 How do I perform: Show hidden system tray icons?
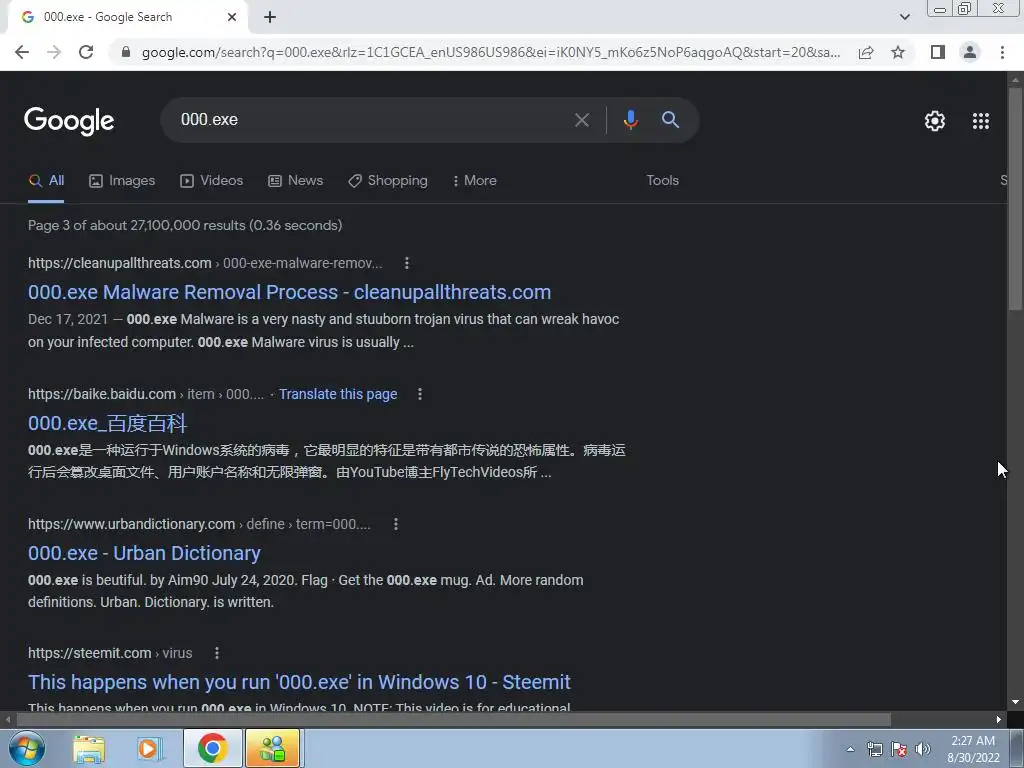(850, 749)
